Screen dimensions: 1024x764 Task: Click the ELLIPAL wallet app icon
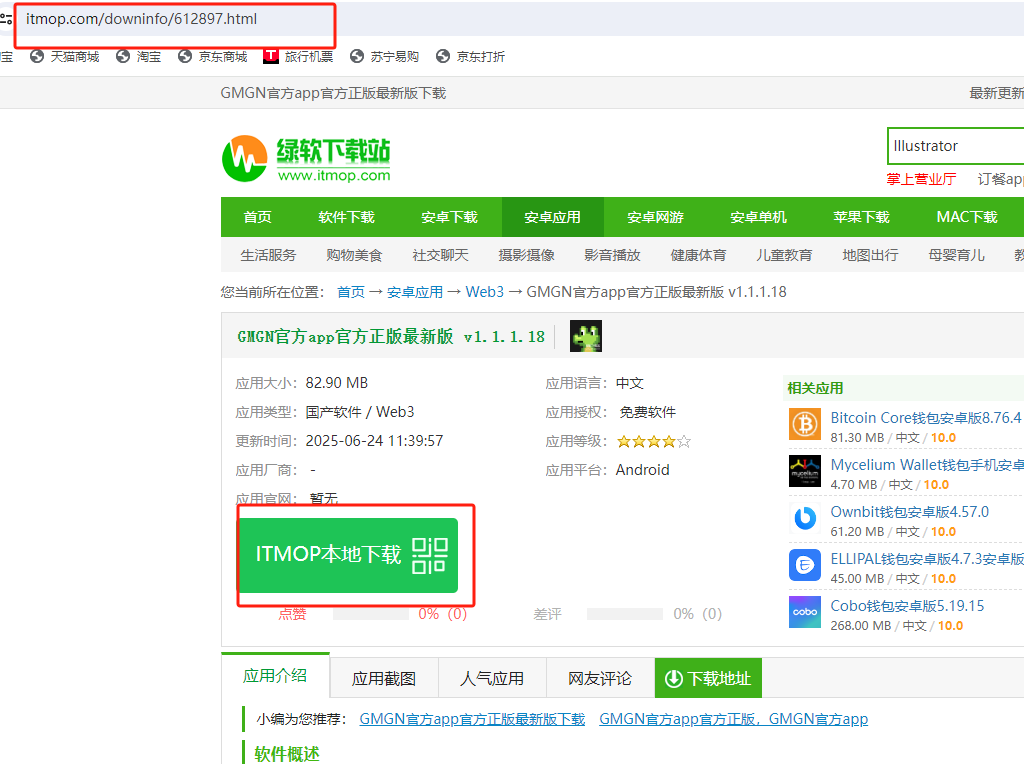pos(804,565)
